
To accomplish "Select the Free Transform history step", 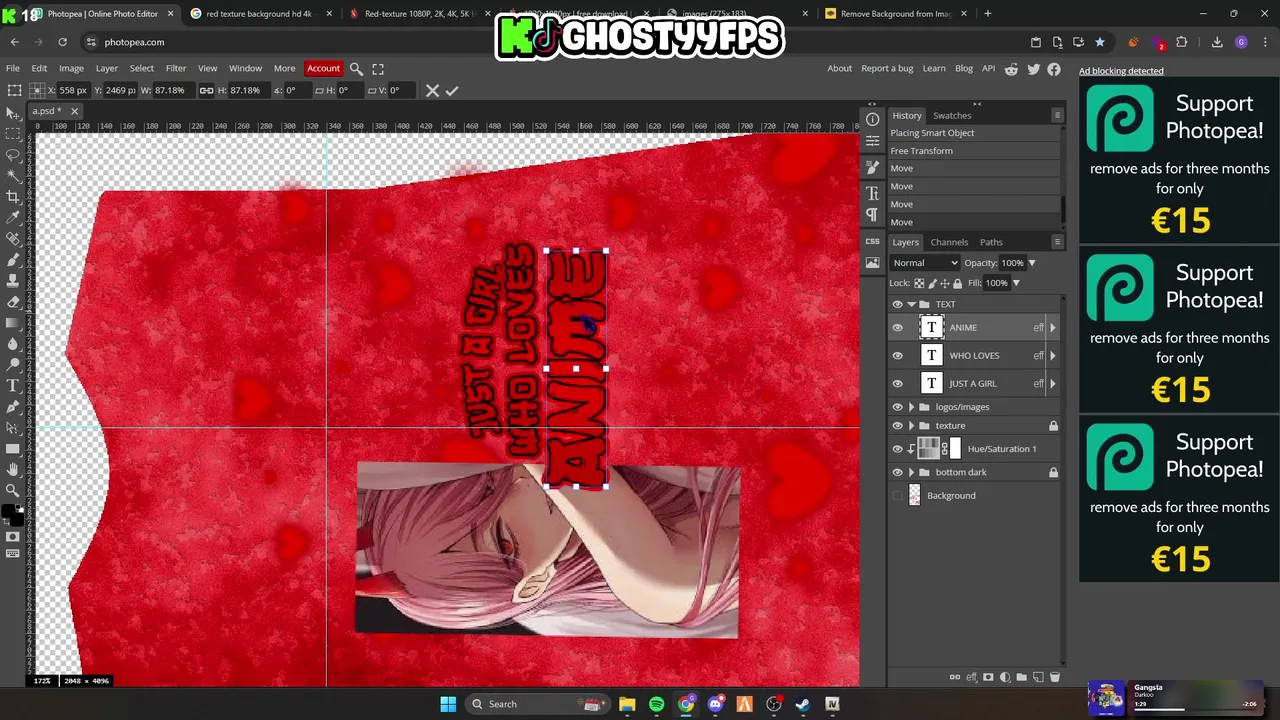I will (973, 151).
